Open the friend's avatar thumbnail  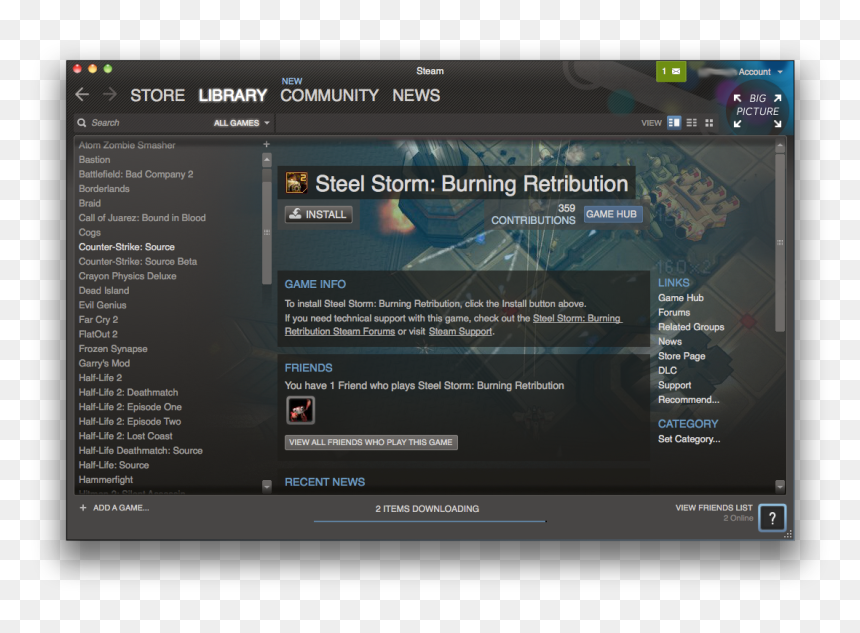coord(301,410)
